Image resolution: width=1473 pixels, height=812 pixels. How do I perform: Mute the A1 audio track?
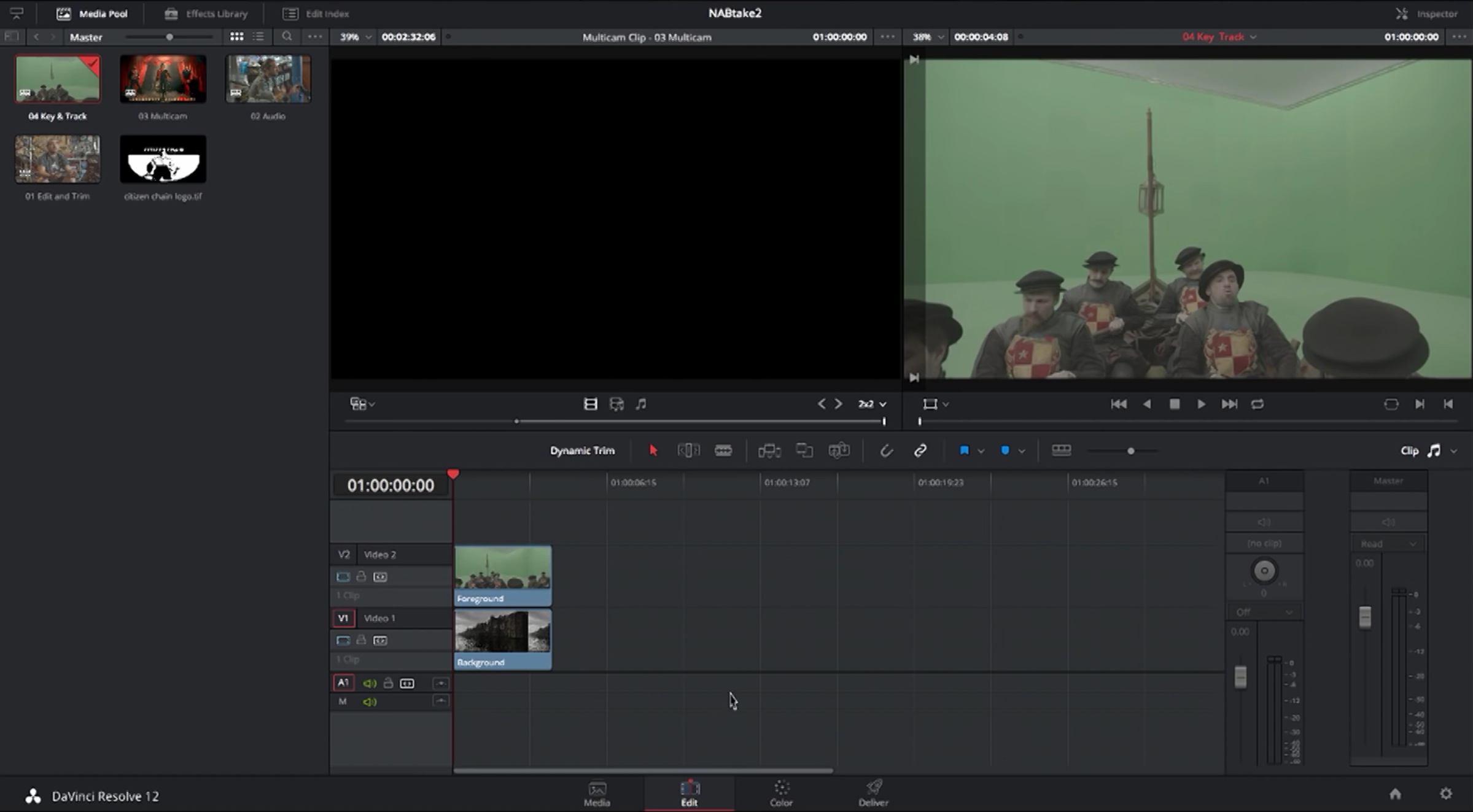coord(370,682)
